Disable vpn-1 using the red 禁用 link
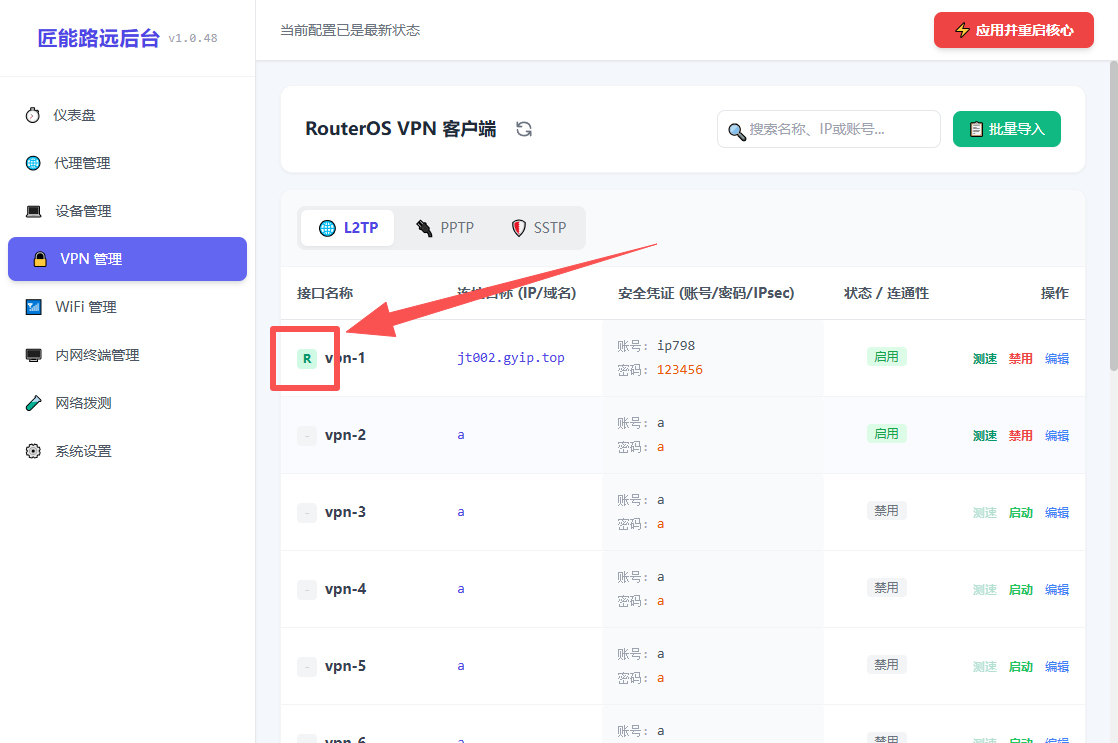This screenshot has width=1118, height=743. 1020,359
